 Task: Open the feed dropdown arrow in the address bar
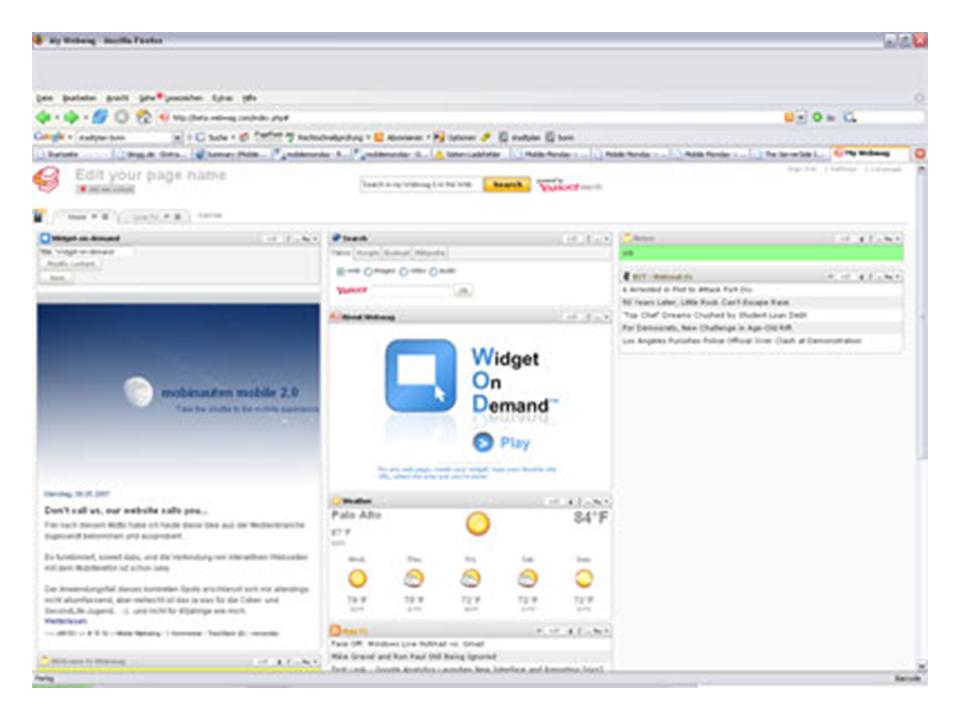(800, 117)
